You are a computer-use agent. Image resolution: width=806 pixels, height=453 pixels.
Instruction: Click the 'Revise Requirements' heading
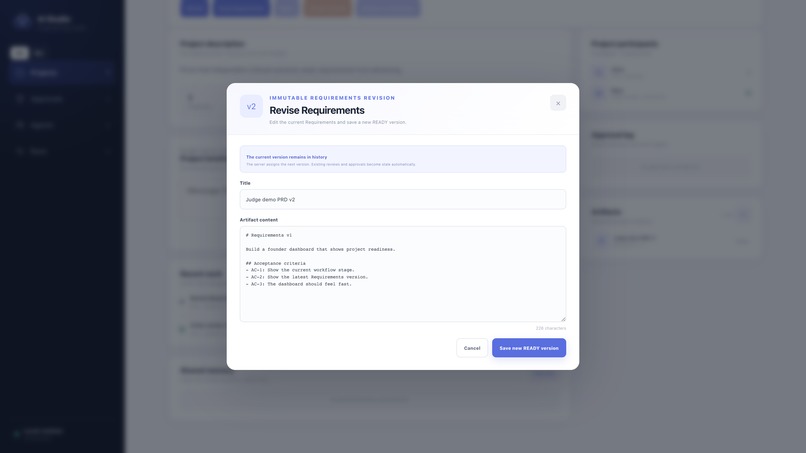click(317, 111)
